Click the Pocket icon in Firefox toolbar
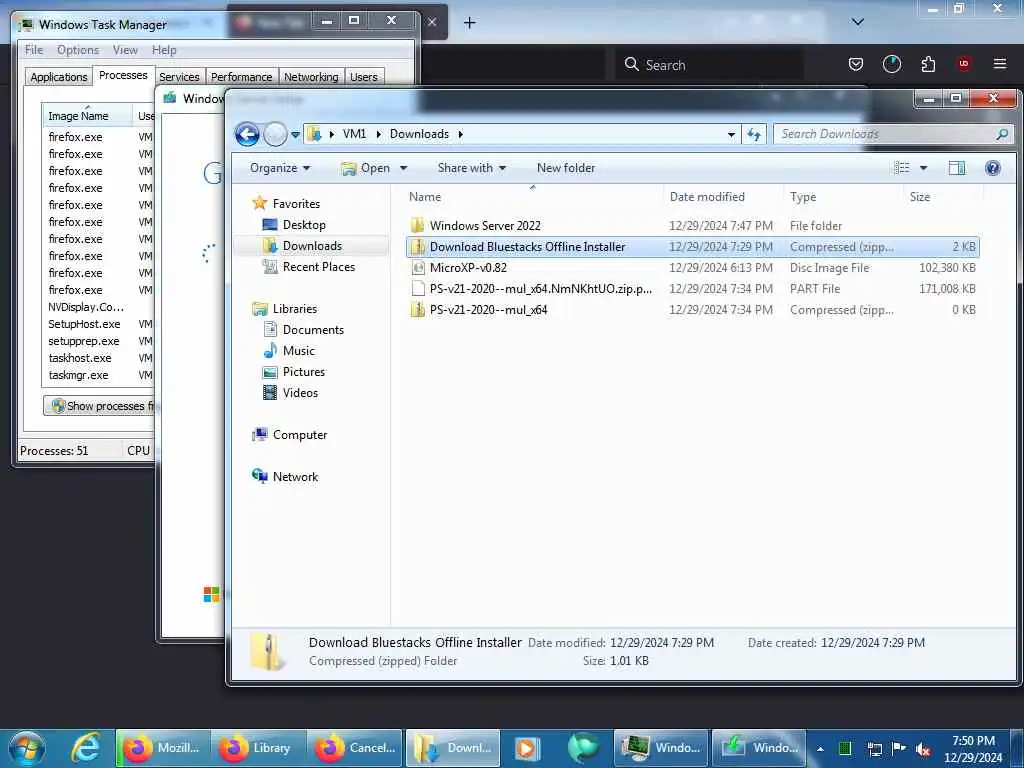The width and height of the screenshot is (1024, 768). (856, 64)
